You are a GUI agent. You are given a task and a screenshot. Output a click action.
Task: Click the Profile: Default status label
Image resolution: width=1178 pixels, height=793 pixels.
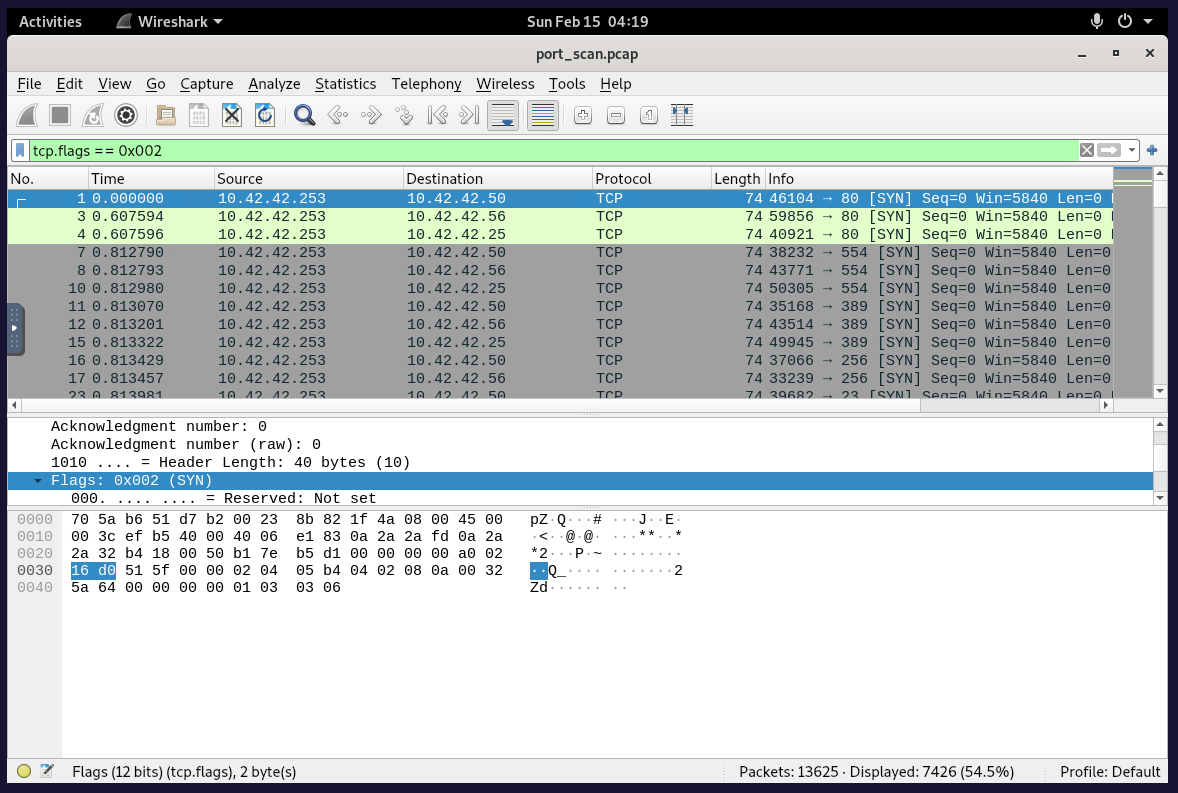coord(1110,771)
